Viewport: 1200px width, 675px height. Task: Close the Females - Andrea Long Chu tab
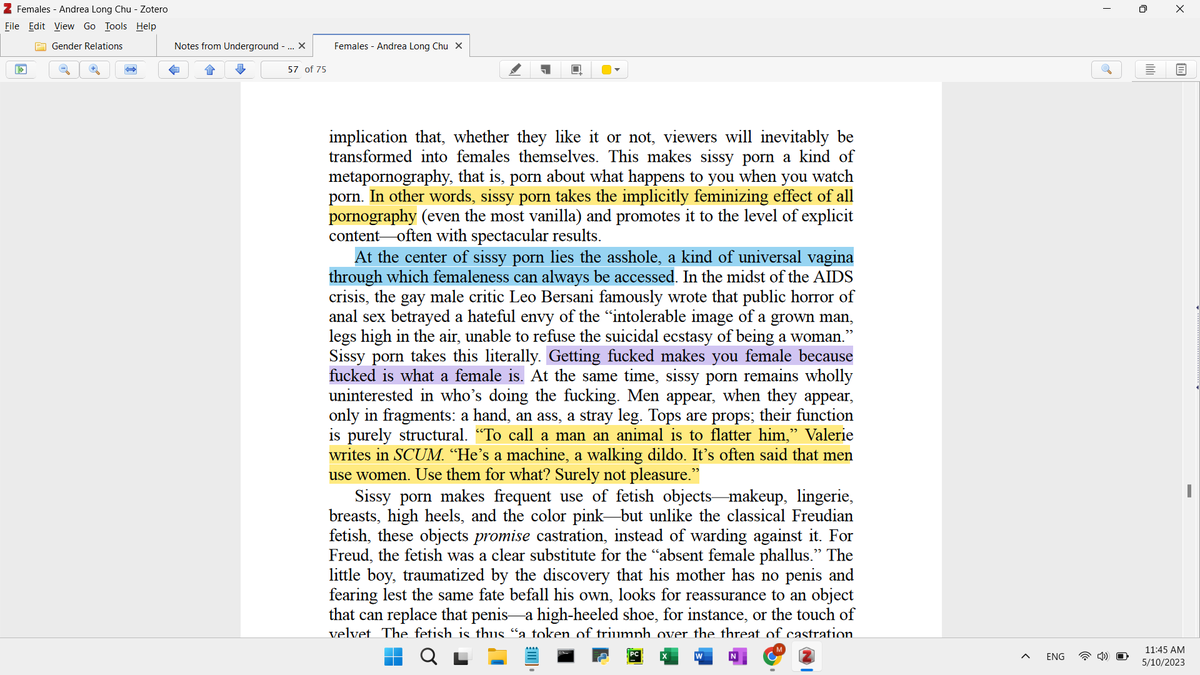(x=458, y=46)
